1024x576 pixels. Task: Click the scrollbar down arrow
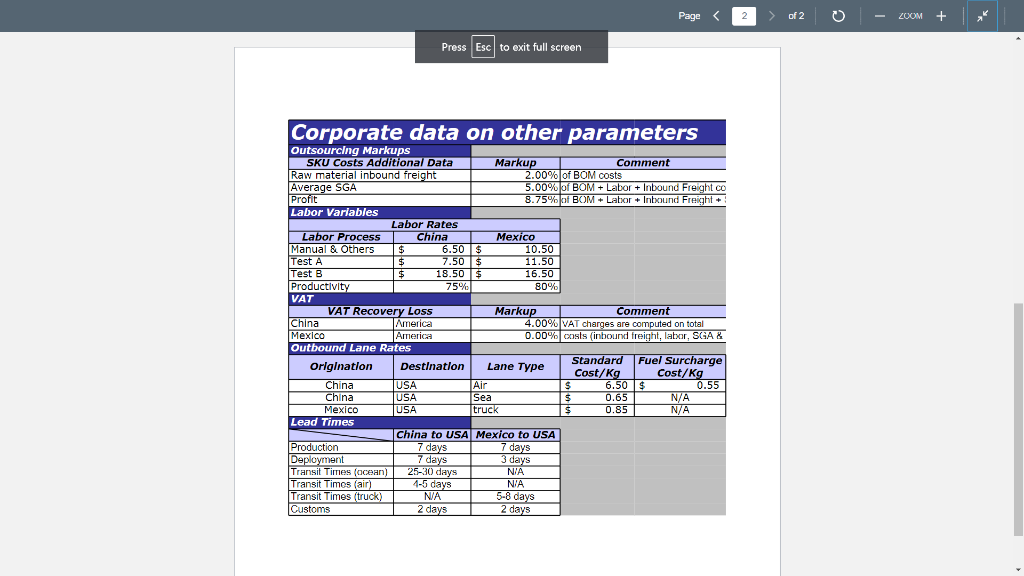(1018, 570)
